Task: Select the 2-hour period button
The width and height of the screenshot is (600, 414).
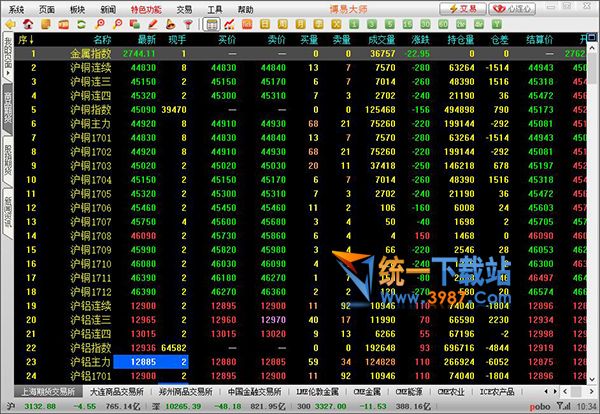Action: [461, 24]
